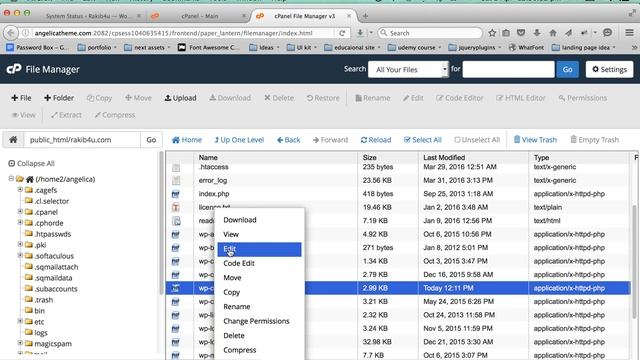The image size is (640, 360).
Task: Click the Upload toolbar button
Action: [x=180, y=98]
